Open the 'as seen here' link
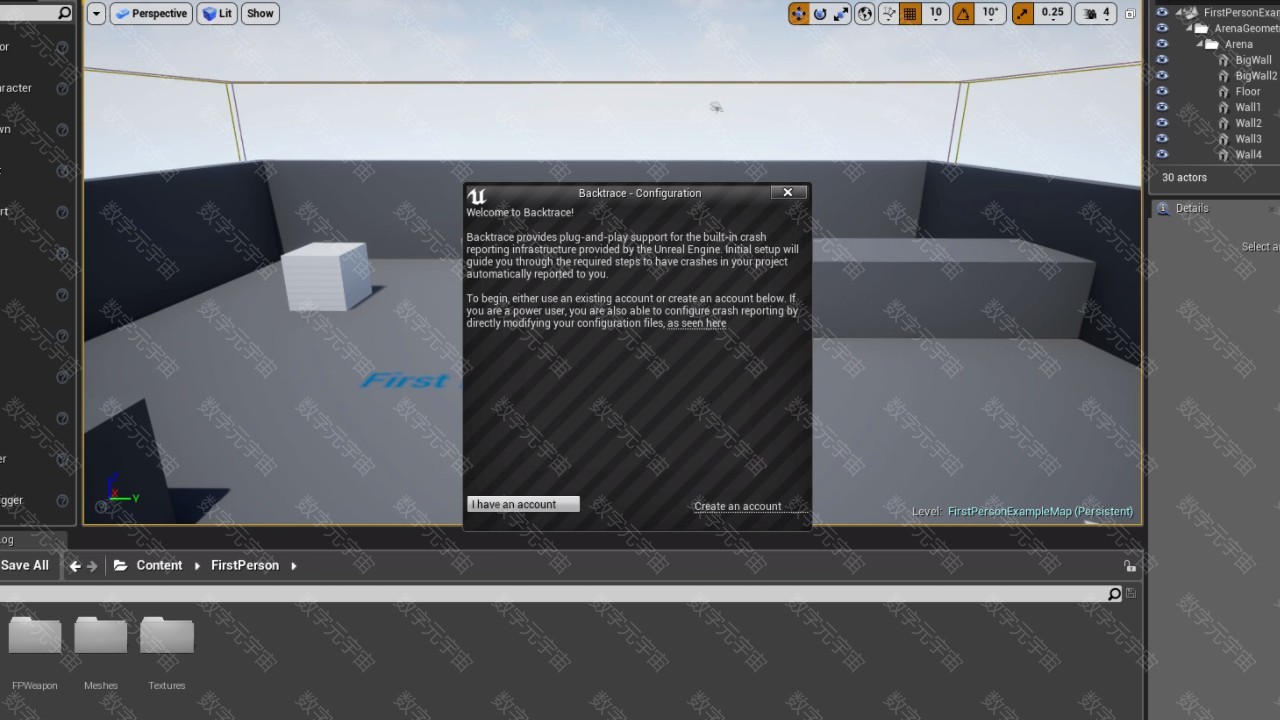1280x720 pixels. pos(697,323)
